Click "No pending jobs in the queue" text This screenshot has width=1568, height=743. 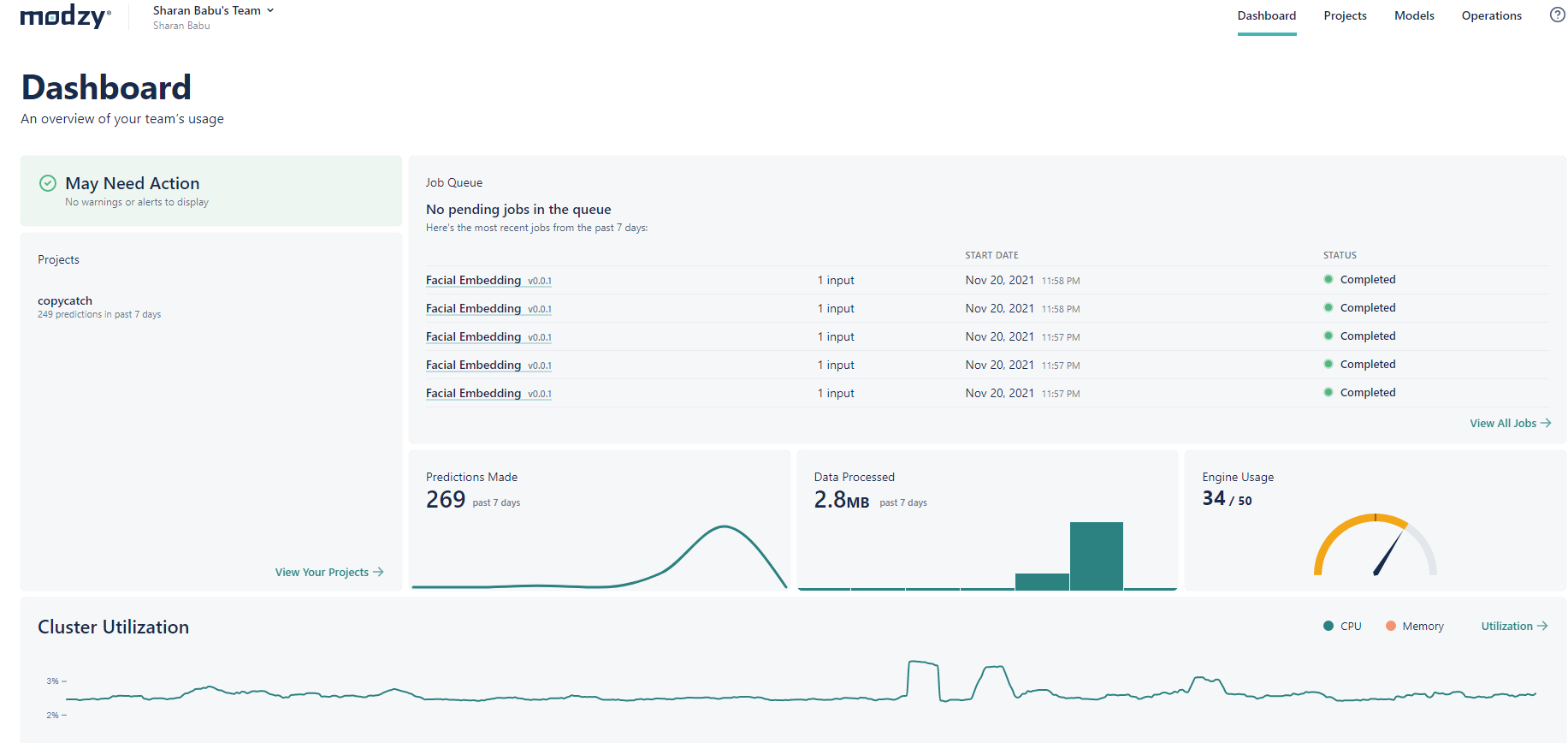pos(518,210)
